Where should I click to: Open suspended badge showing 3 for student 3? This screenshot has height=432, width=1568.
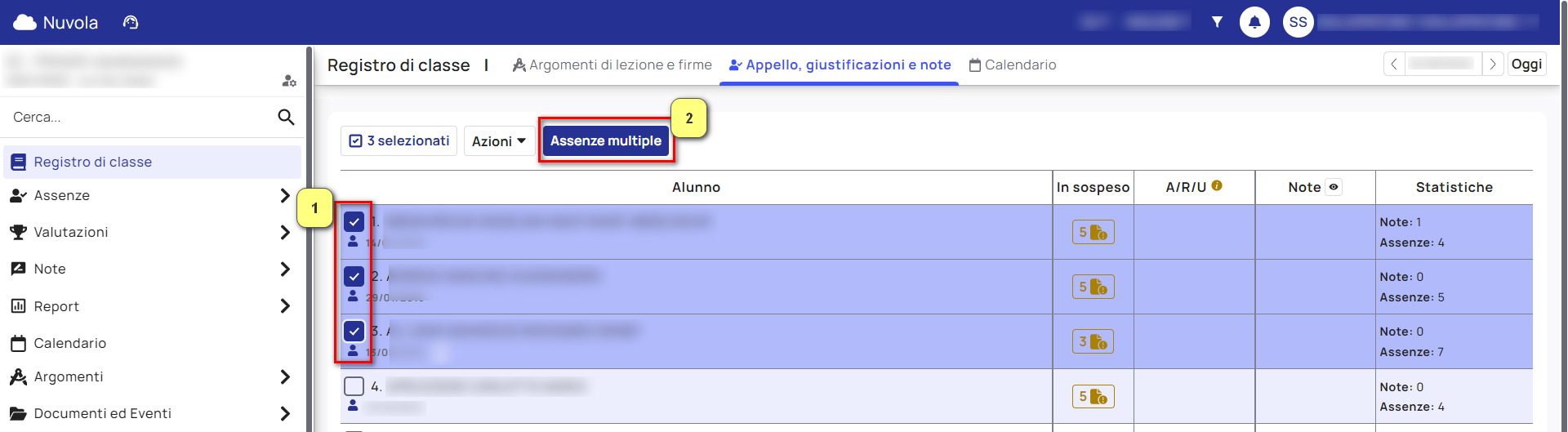tap(1093, 341)
